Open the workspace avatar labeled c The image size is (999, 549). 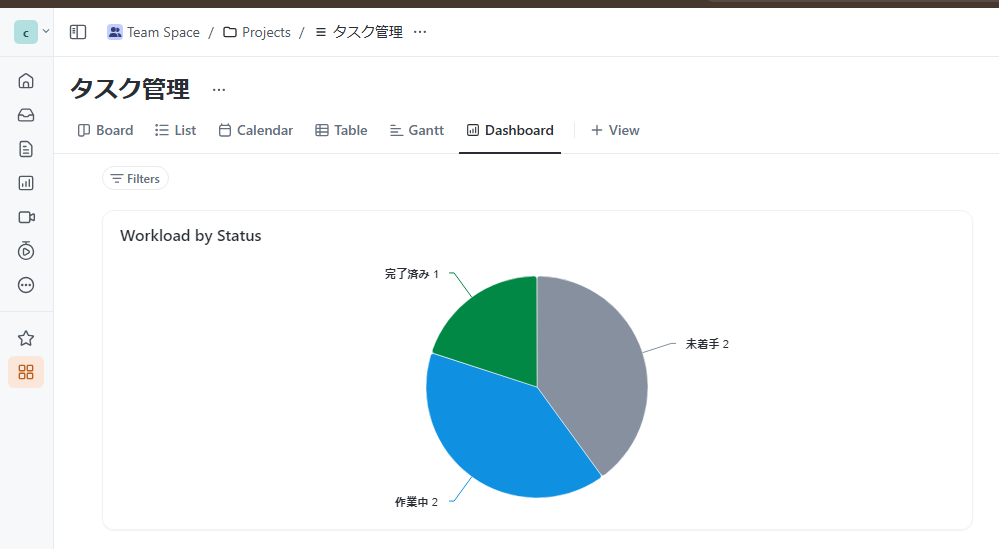(26, 32)
